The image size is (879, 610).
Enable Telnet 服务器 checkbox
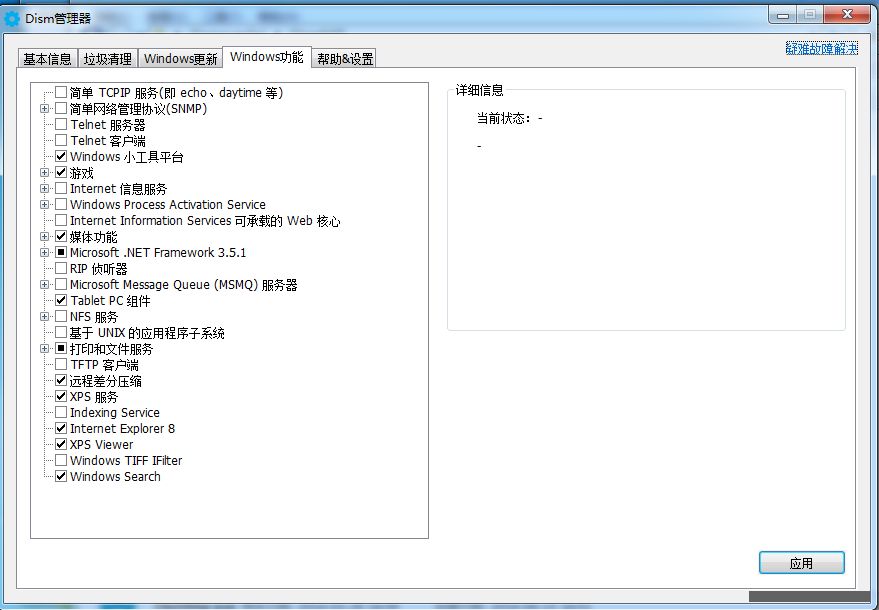point(61,124)
